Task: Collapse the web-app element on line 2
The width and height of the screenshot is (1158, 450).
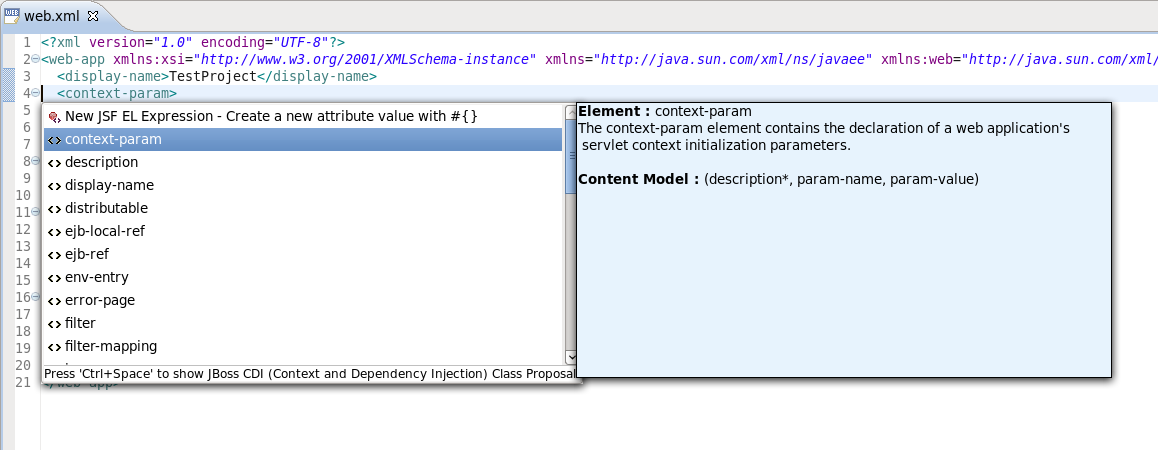Action: click(x=35, y=59)
